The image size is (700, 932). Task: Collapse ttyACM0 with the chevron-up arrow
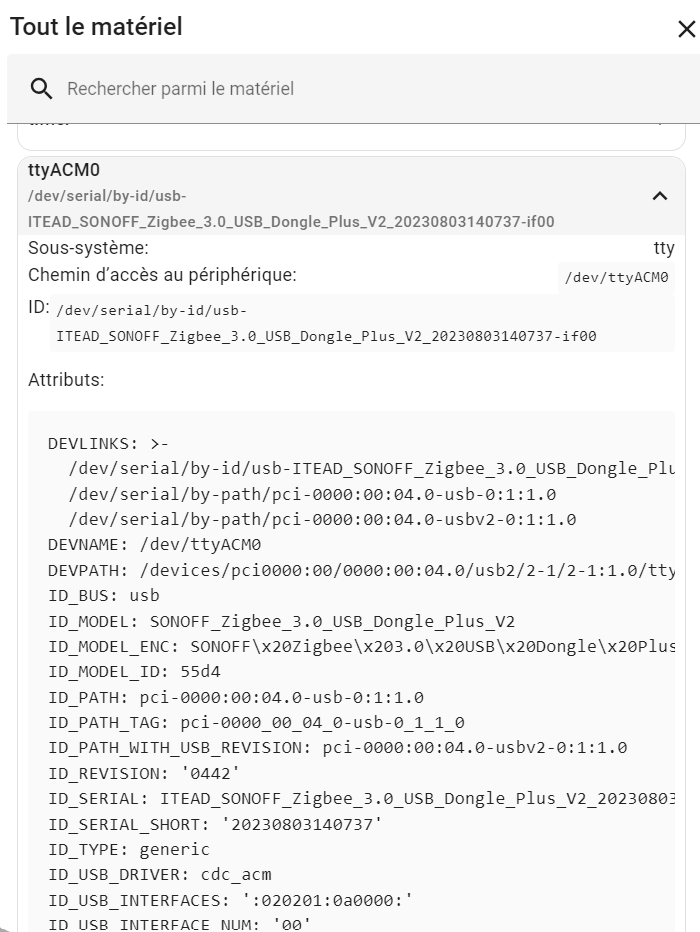tap(660, 196)
